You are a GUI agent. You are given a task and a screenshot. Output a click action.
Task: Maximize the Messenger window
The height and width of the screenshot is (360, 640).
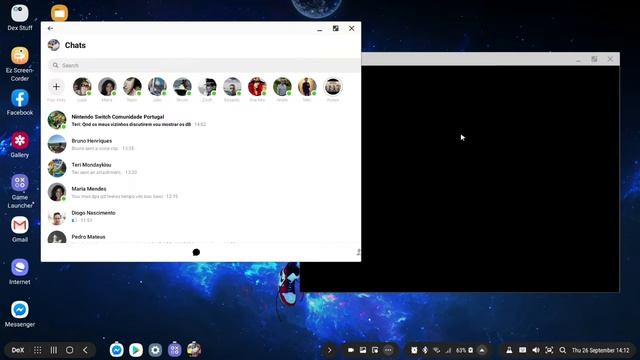click(x=336, y=29)
